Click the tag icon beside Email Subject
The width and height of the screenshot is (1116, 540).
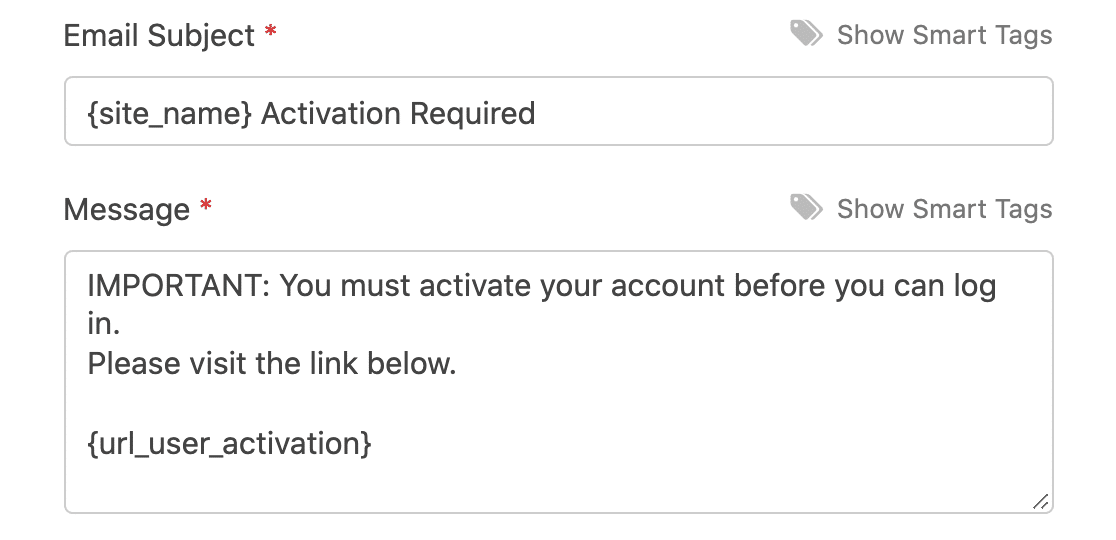pos(806,34)
